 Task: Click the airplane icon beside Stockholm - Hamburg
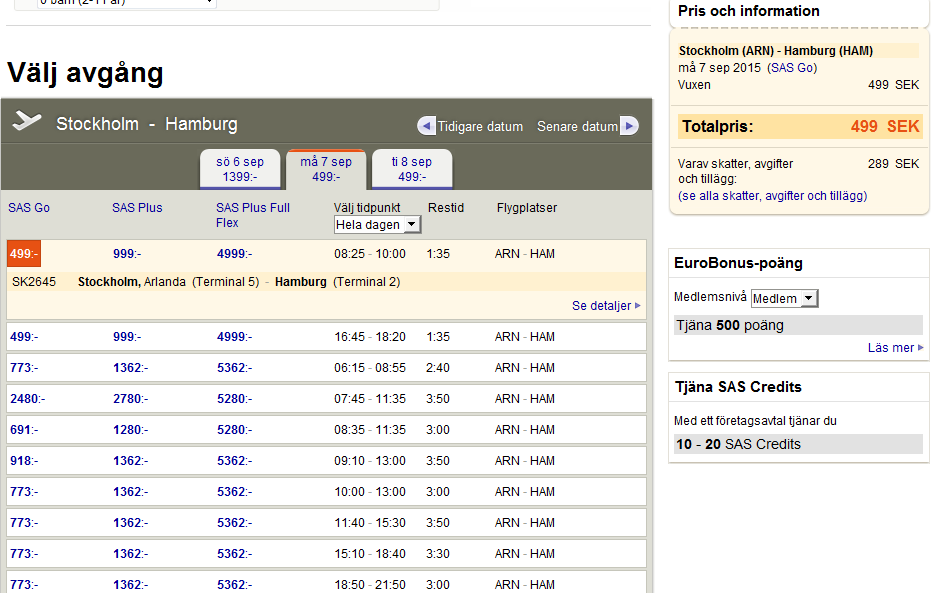click(27, 121)
